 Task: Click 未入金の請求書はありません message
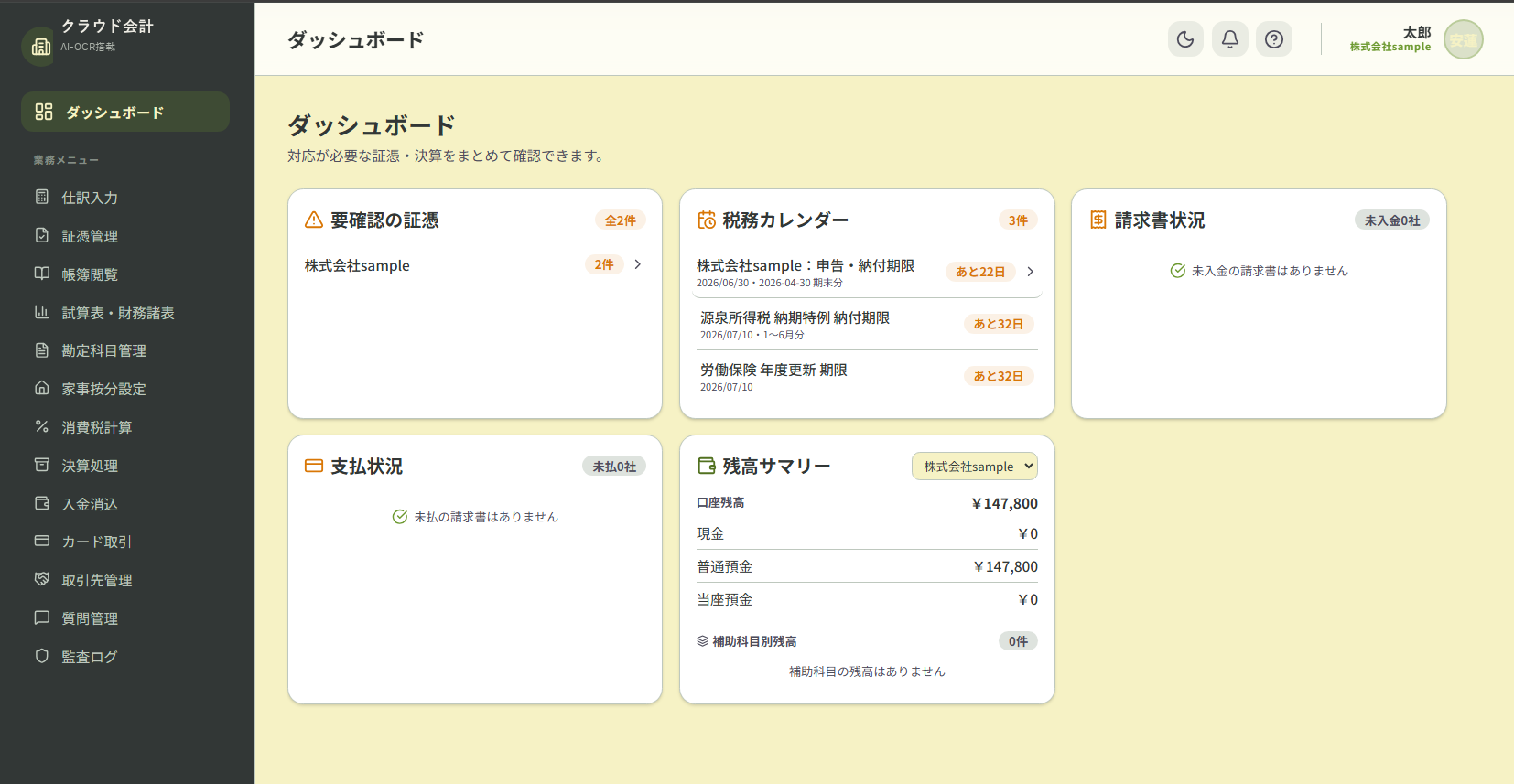tap(1270, 271)
